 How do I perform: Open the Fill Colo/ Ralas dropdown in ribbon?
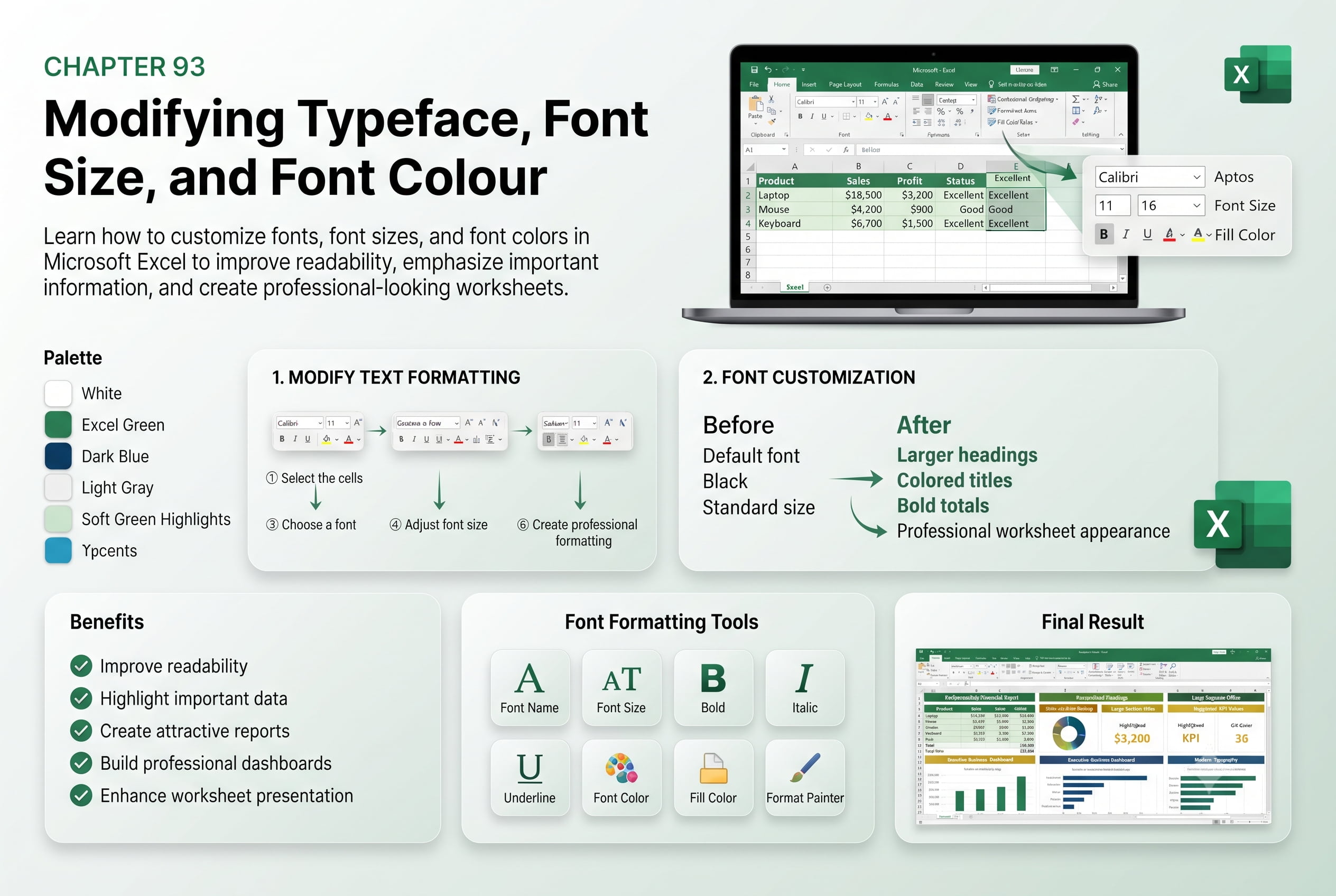(x=1013, y=122)
